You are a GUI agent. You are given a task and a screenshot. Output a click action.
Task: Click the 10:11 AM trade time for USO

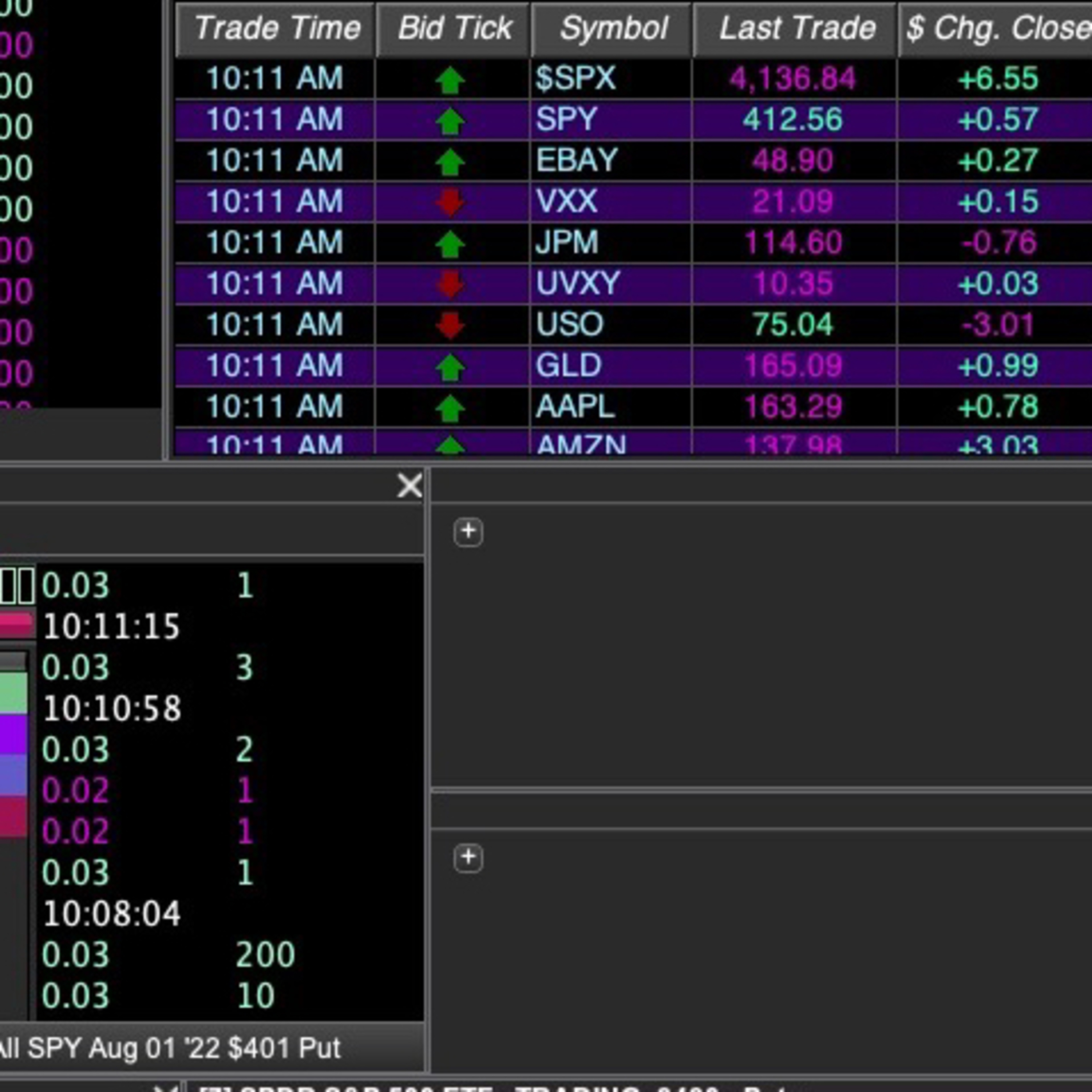(x=275, y=325)
